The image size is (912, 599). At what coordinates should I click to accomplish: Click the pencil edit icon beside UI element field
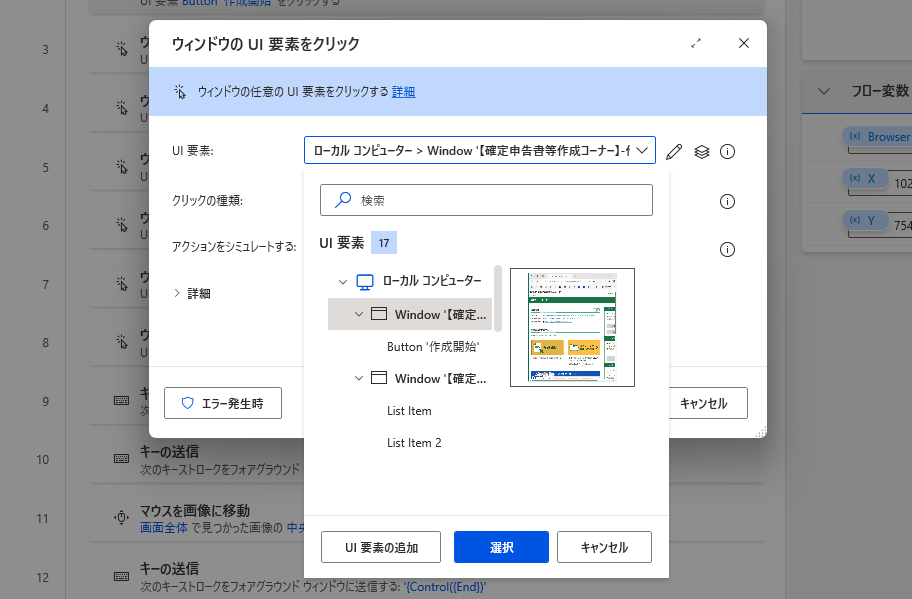point(674,152)
